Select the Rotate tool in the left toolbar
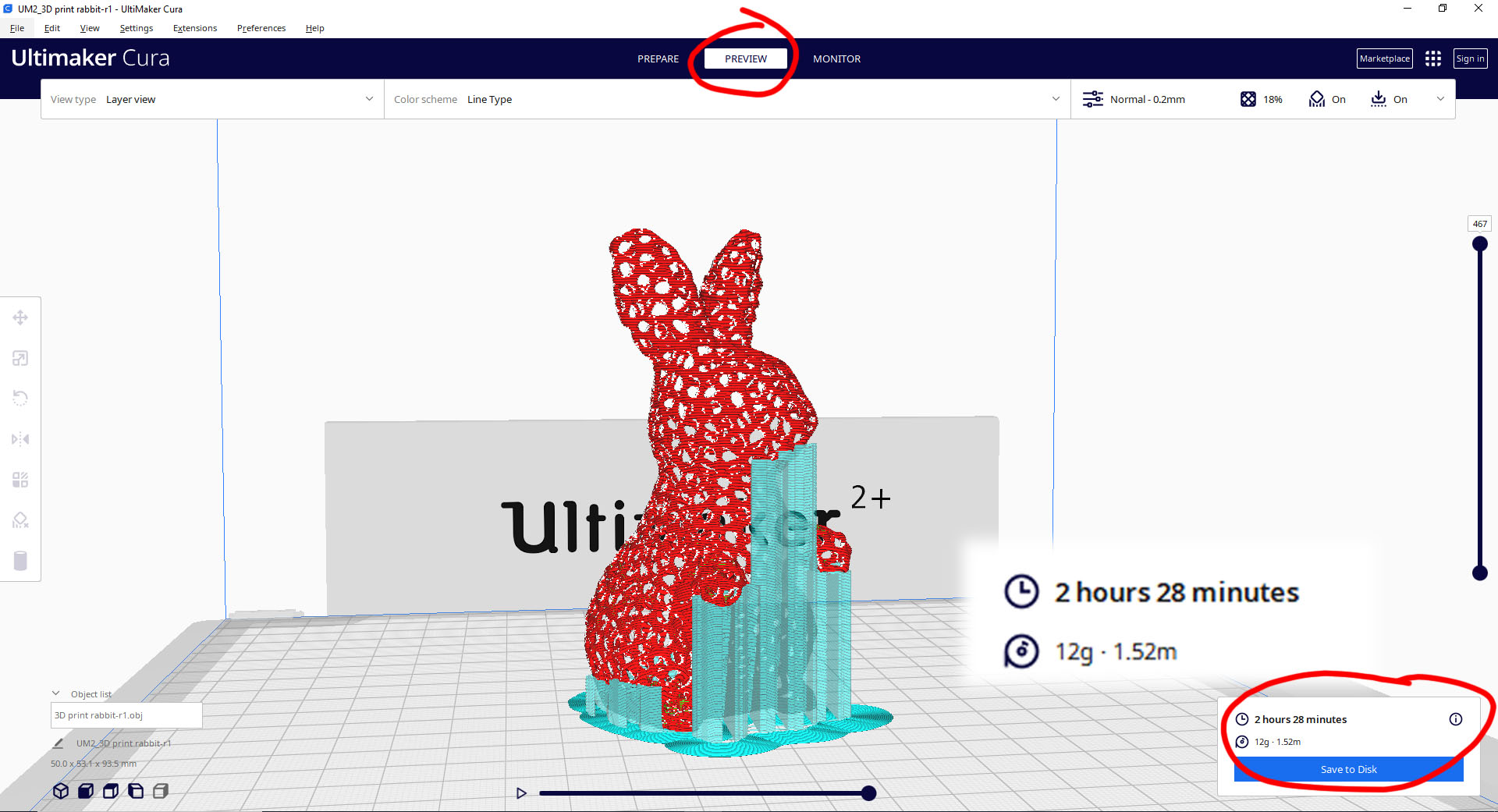Screen dimensions: 1498x812 [x=20, y=399]
